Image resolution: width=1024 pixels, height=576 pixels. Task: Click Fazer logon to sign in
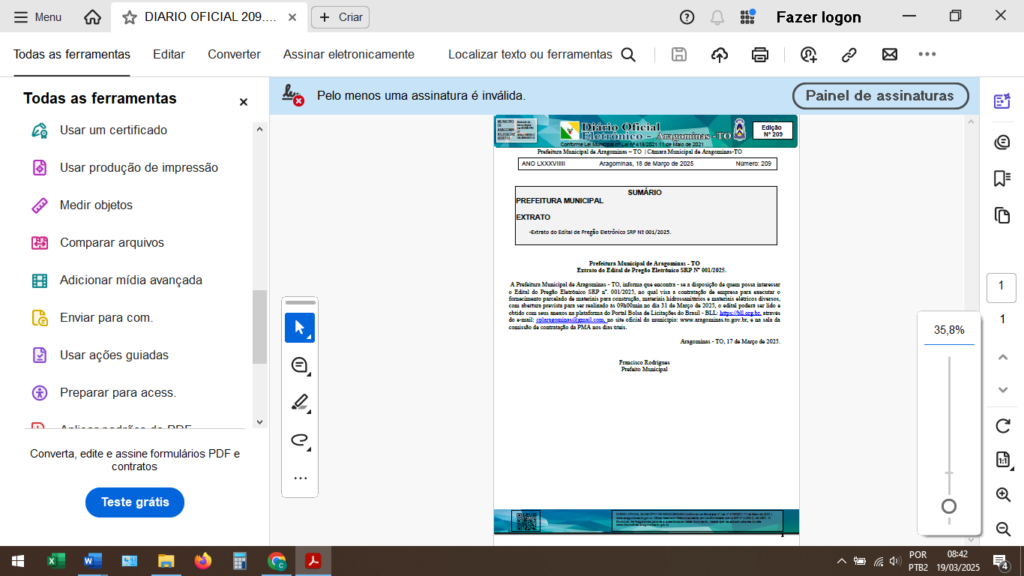(x=818, y=18)
